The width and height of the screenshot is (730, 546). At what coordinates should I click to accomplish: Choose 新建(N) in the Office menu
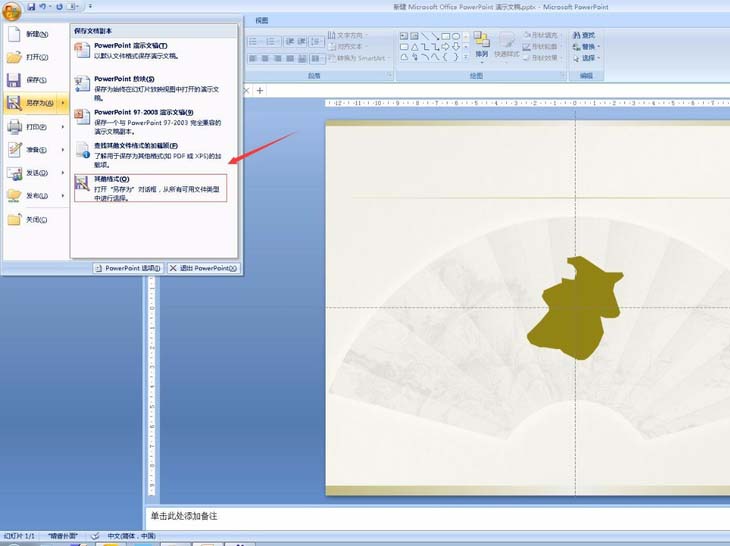tap(35, 34)
